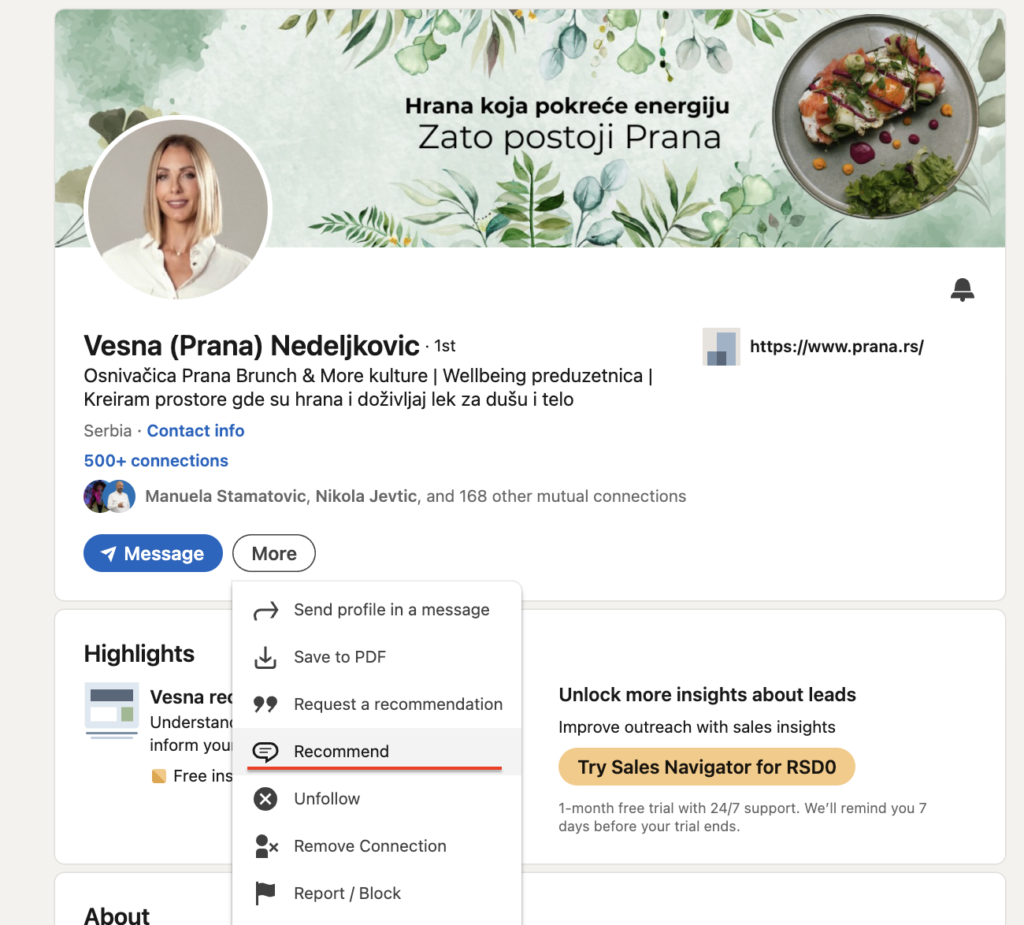1024x925 pixels.
Task: Open the Contact info link
Action: pos(196,431)
